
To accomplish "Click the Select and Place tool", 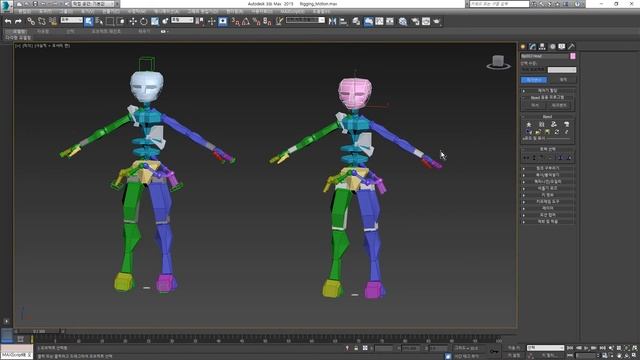I will point(165,21).
